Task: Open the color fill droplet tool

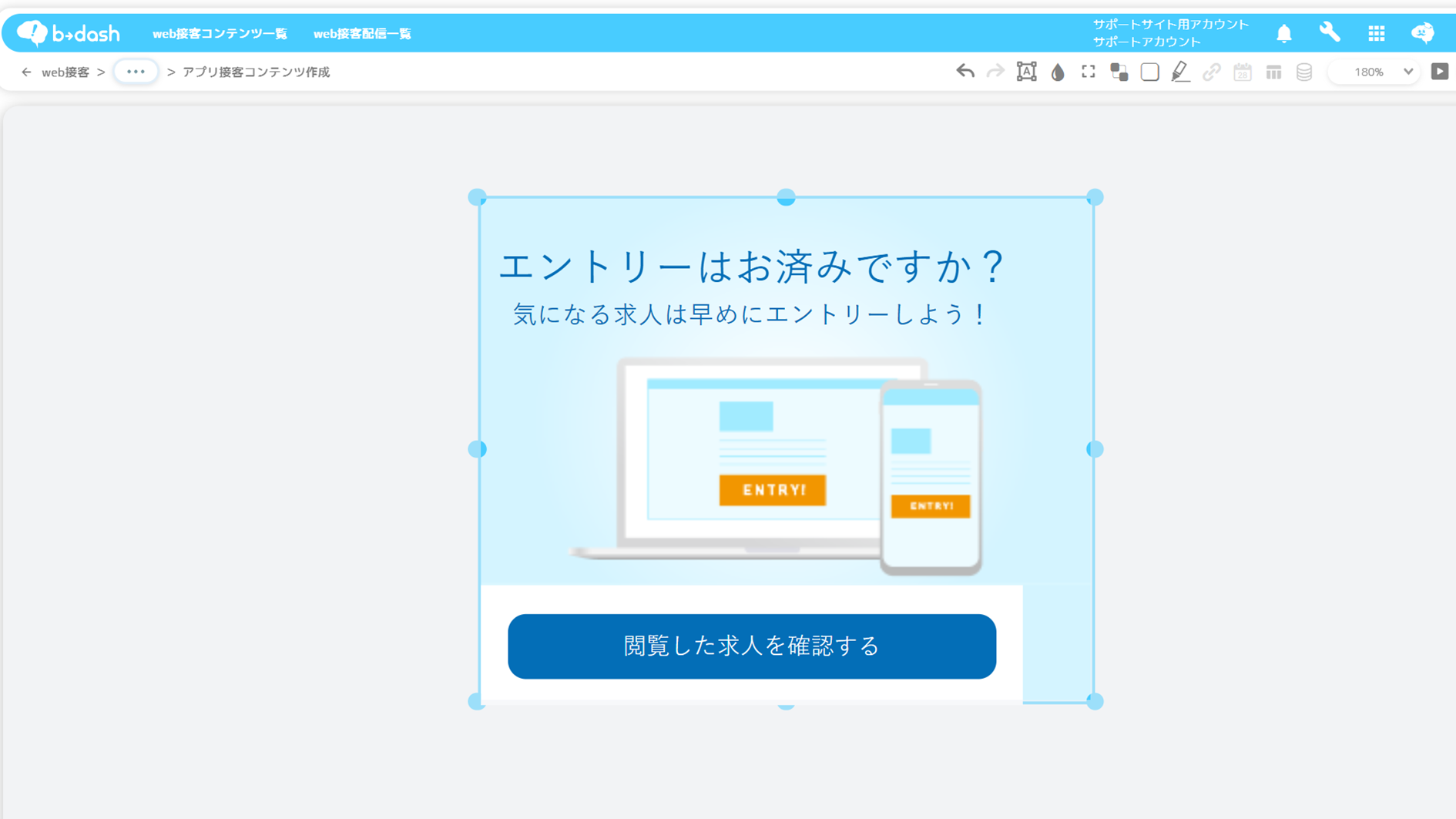Action: coord(1058,72)
